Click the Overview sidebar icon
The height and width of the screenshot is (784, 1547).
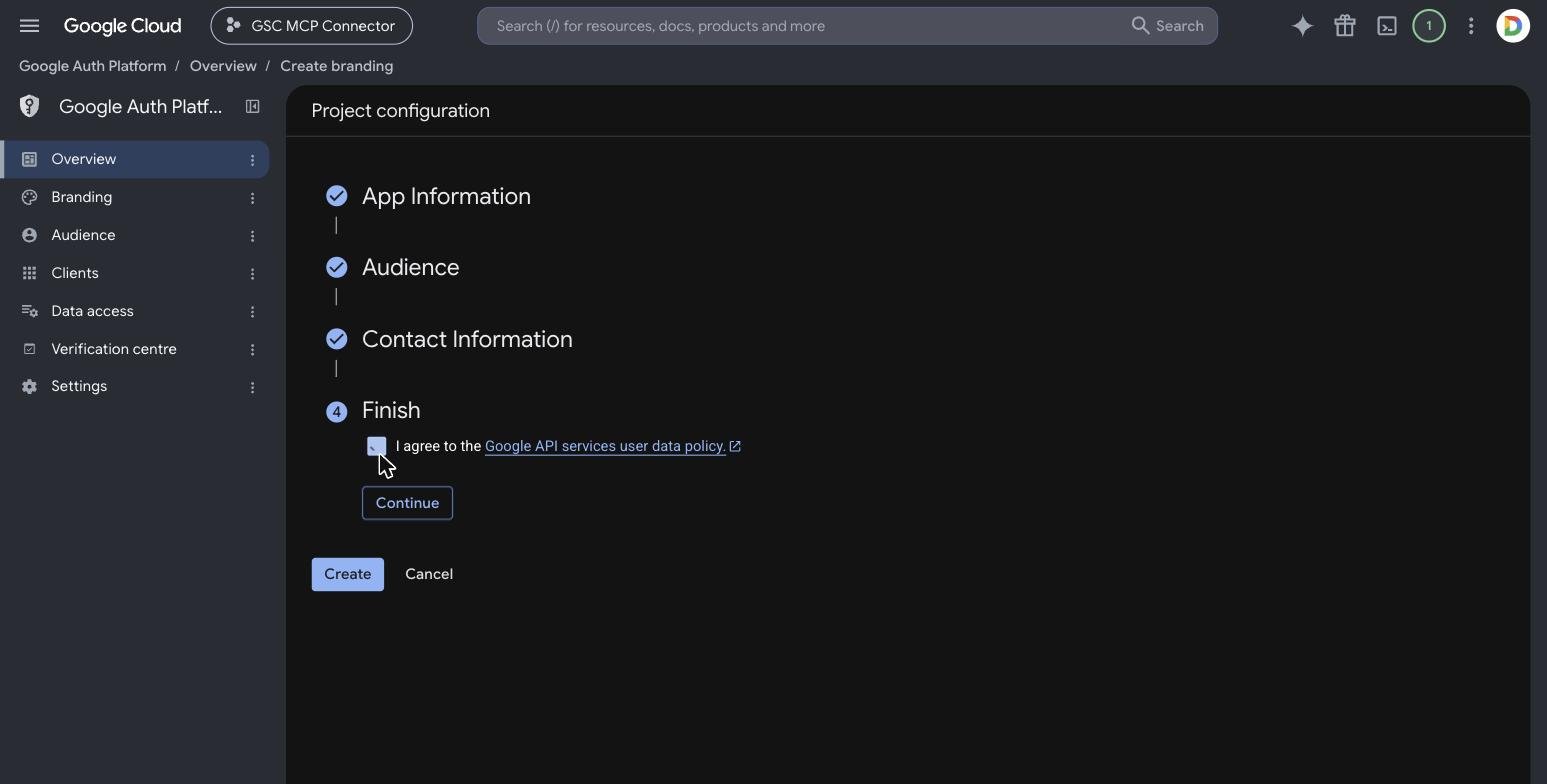[30, 159]
